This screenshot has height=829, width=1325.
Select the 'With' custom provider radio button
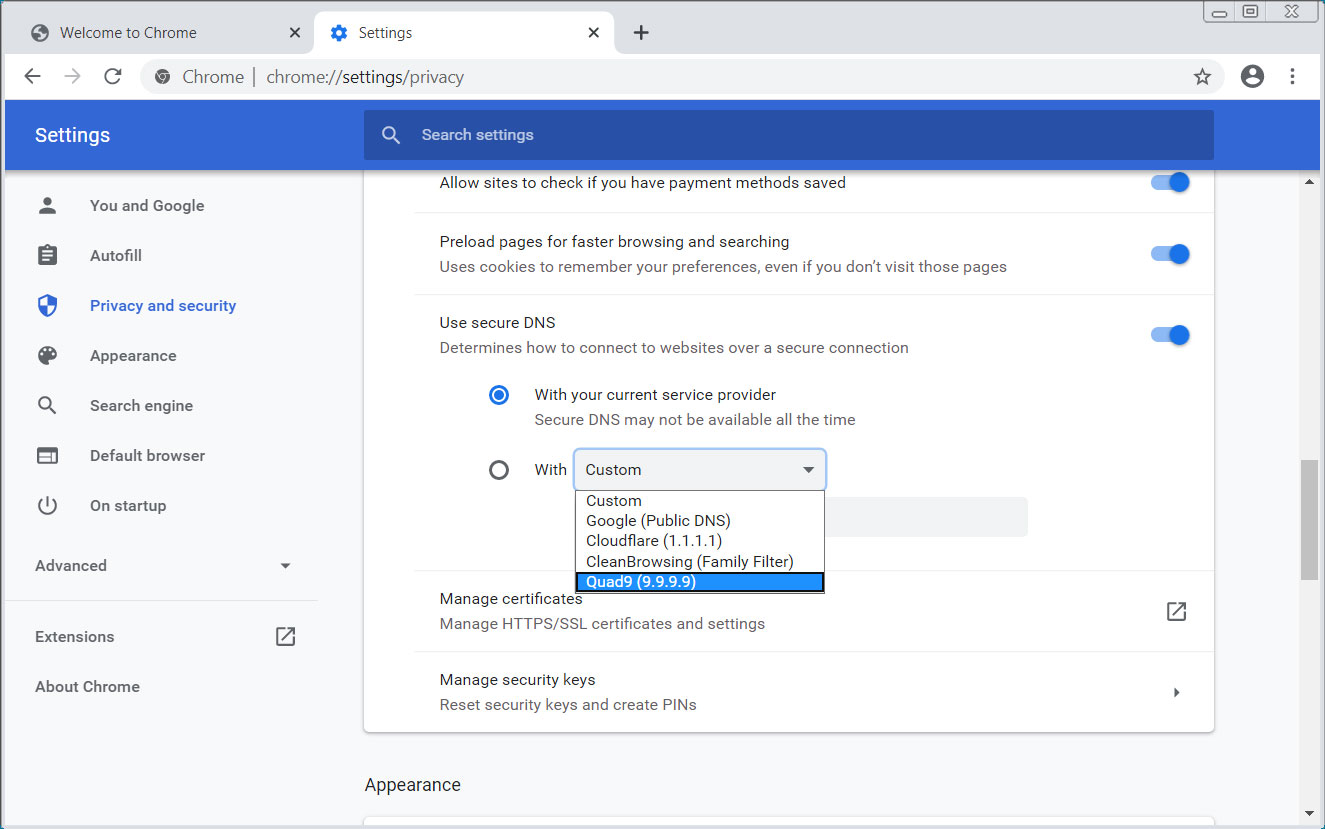pyautogui.click(x=499, y=469)
